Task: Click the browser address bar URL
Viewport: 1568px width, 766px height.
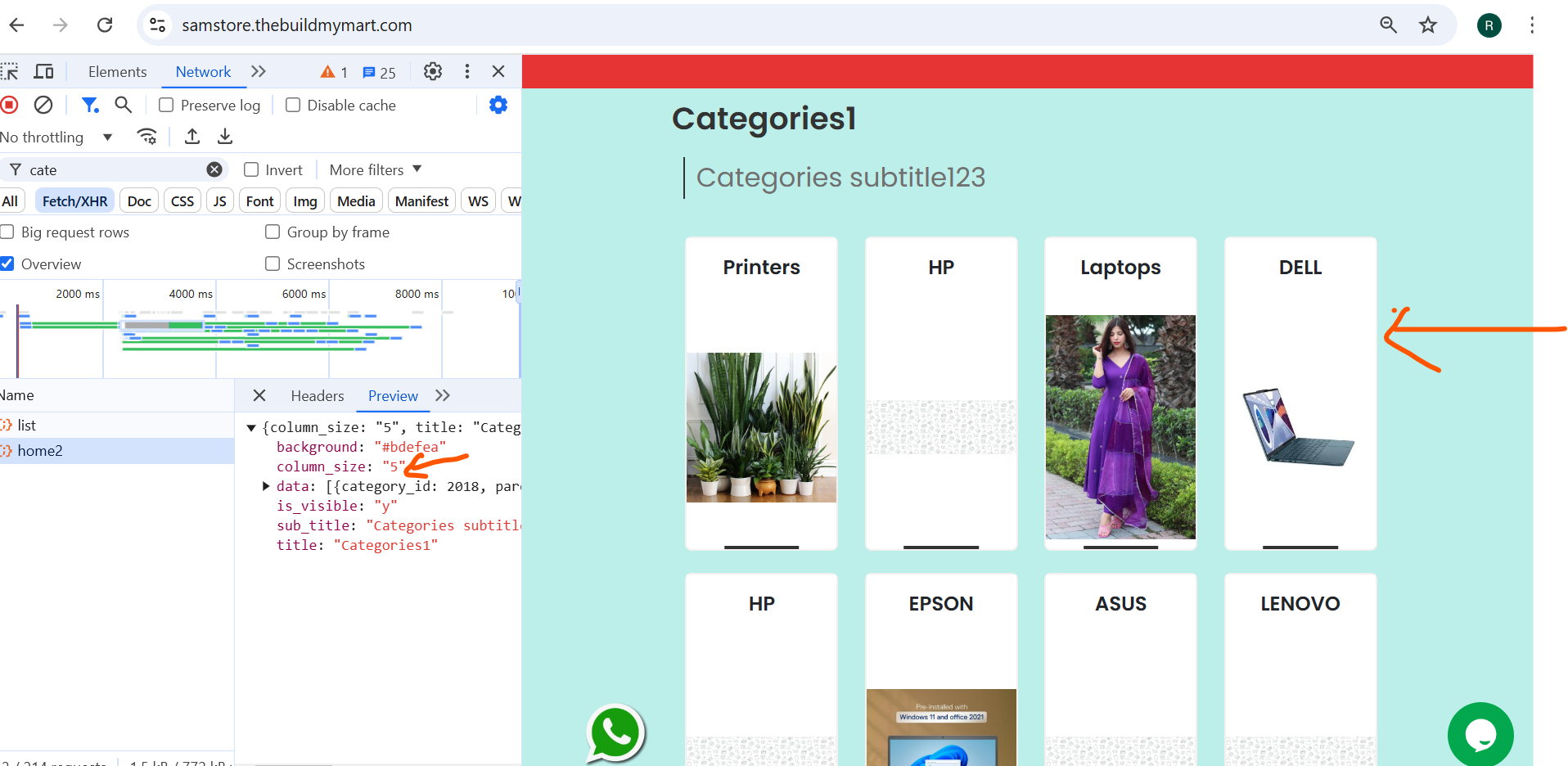Action: 297,25
